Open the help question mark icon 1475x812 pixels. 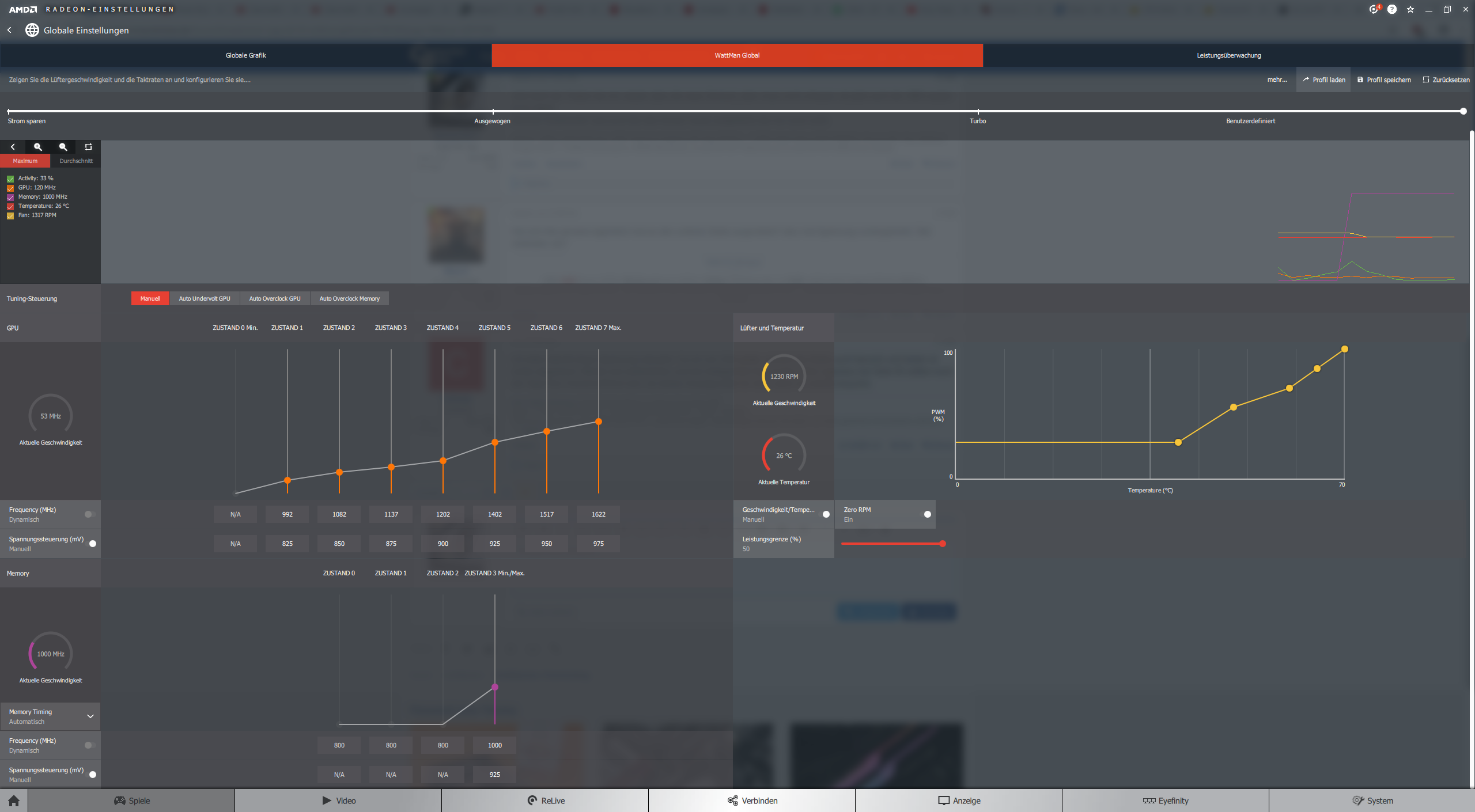1392,9
